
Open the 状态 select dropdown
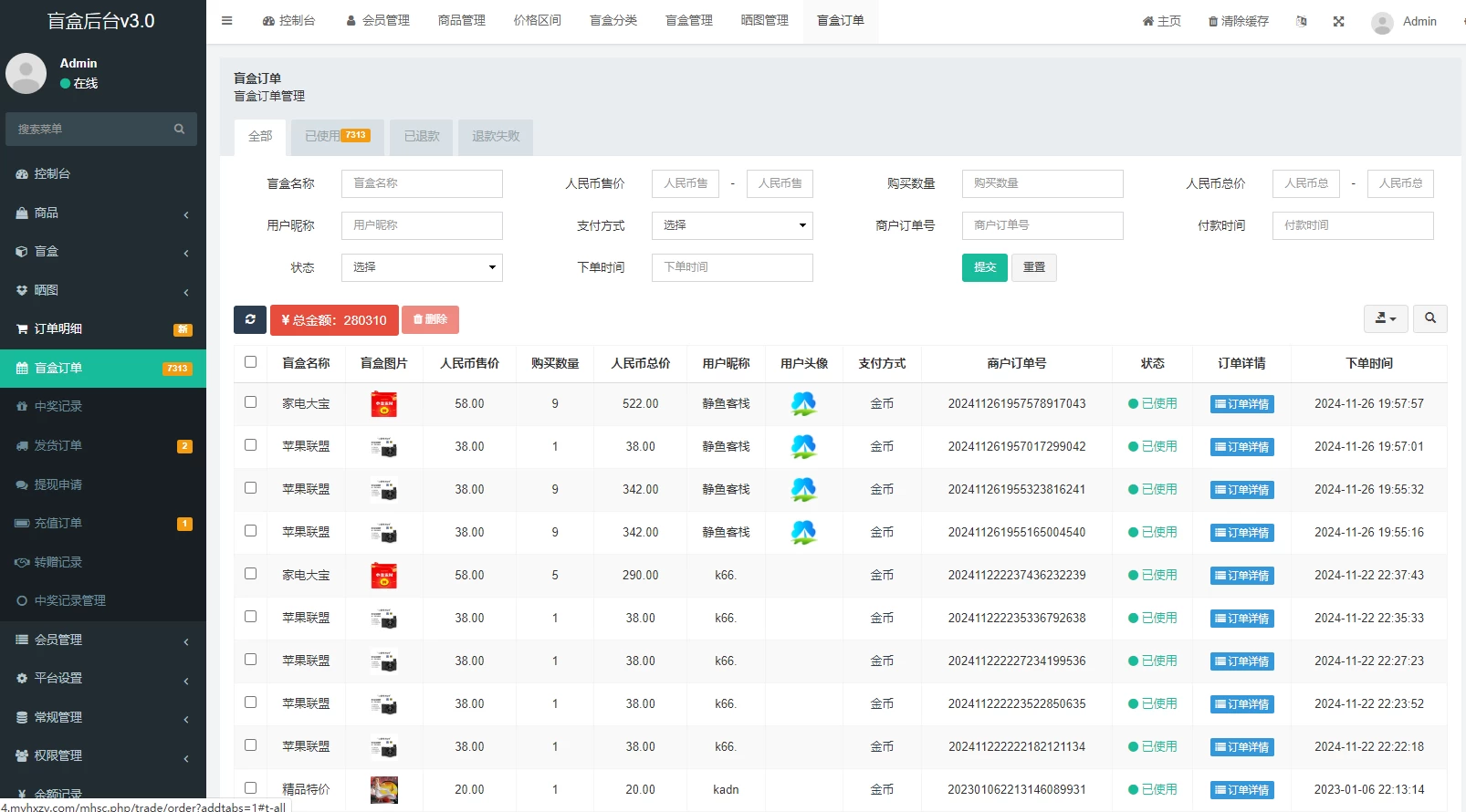coord(422,267)
